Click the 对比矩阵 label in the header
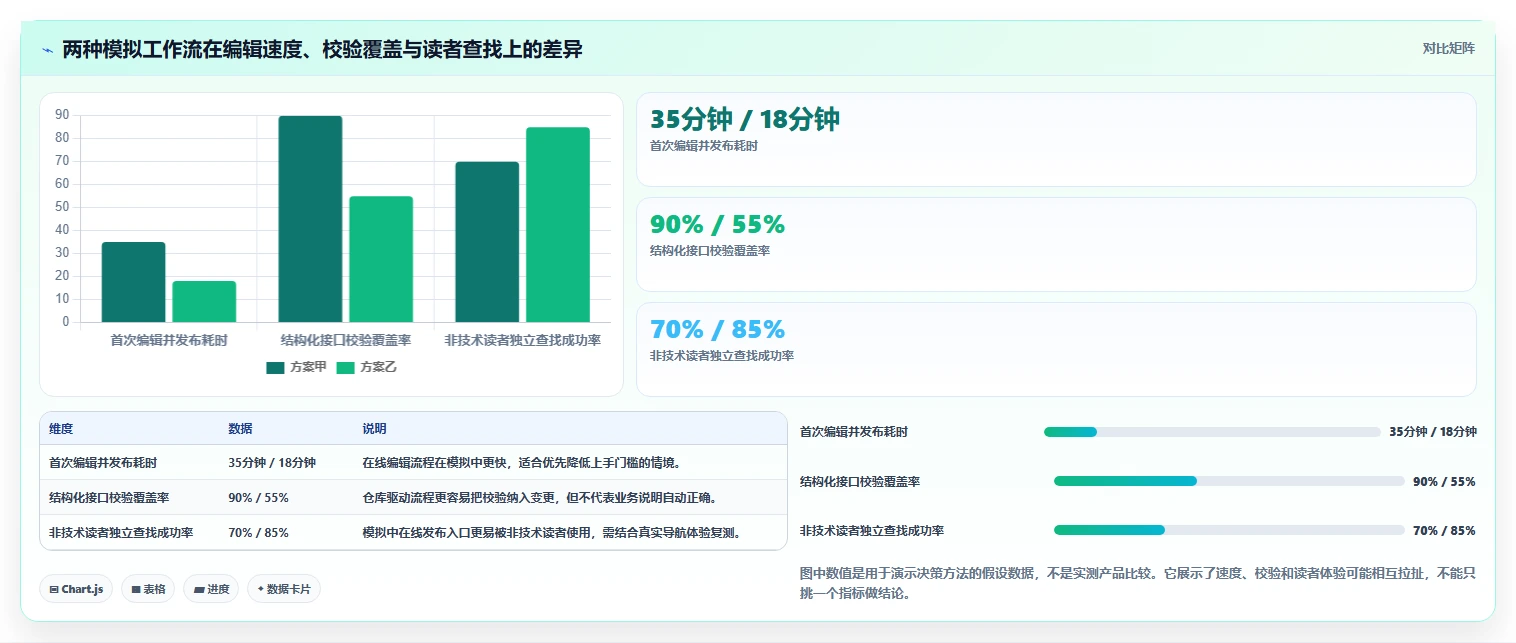 click(x=1448, y=49)
